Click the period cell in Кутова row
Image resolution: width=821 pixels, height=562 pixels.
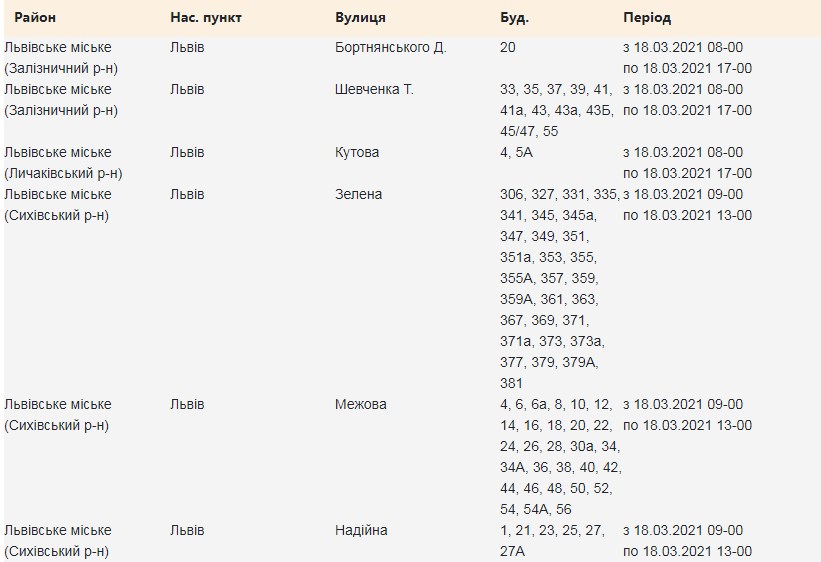687,162
